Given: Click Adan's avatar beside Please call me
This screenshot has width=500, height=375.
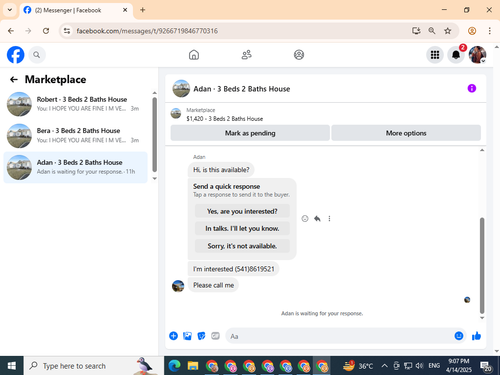Looking at the screenshot, I should tap(178, 286).
